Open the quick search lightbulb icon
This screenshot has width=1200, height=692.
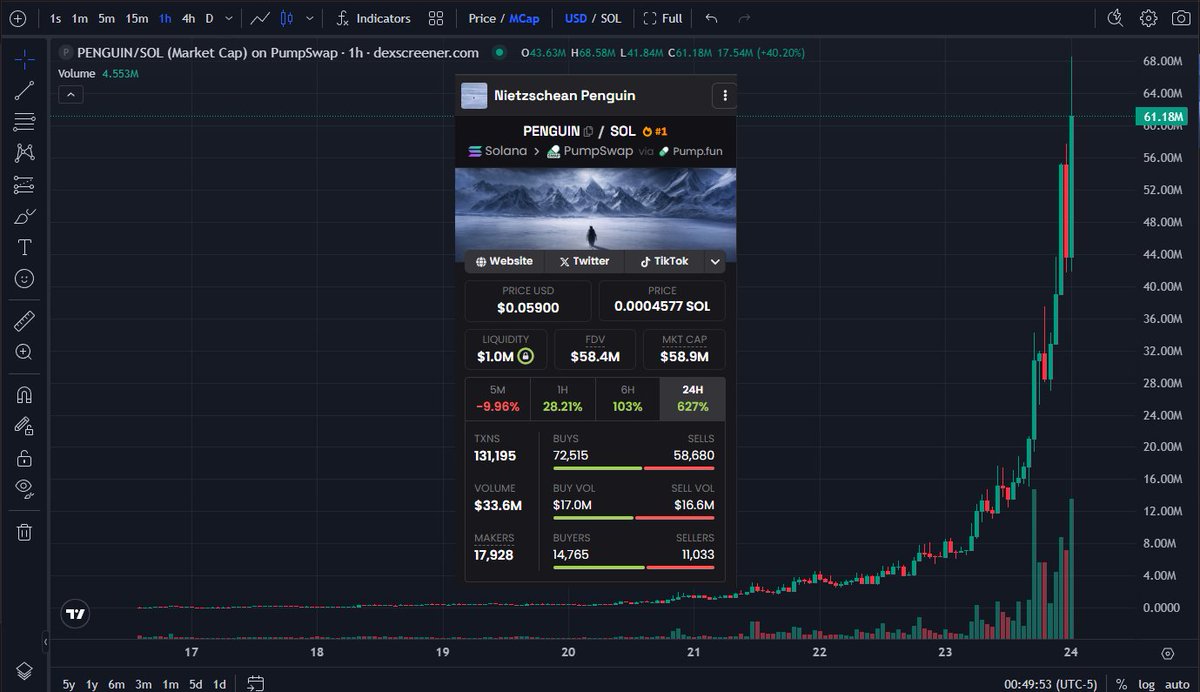coord(1117,18)
